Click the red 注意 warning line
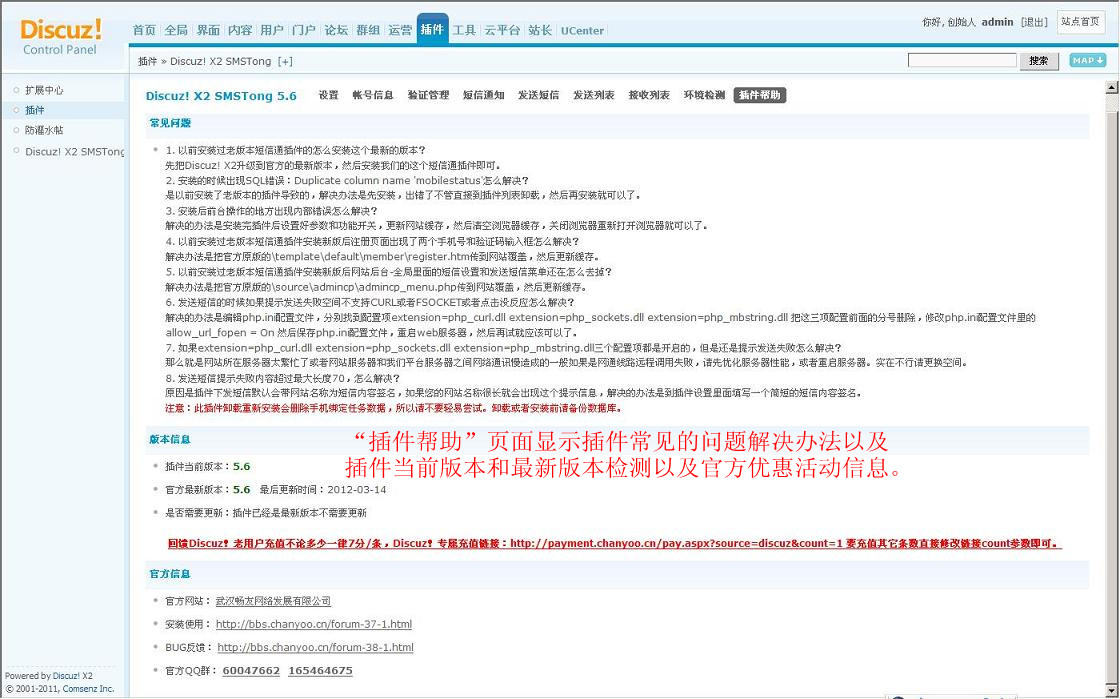The width and height of the screenshot is (1120, 699). coord(394,408)
